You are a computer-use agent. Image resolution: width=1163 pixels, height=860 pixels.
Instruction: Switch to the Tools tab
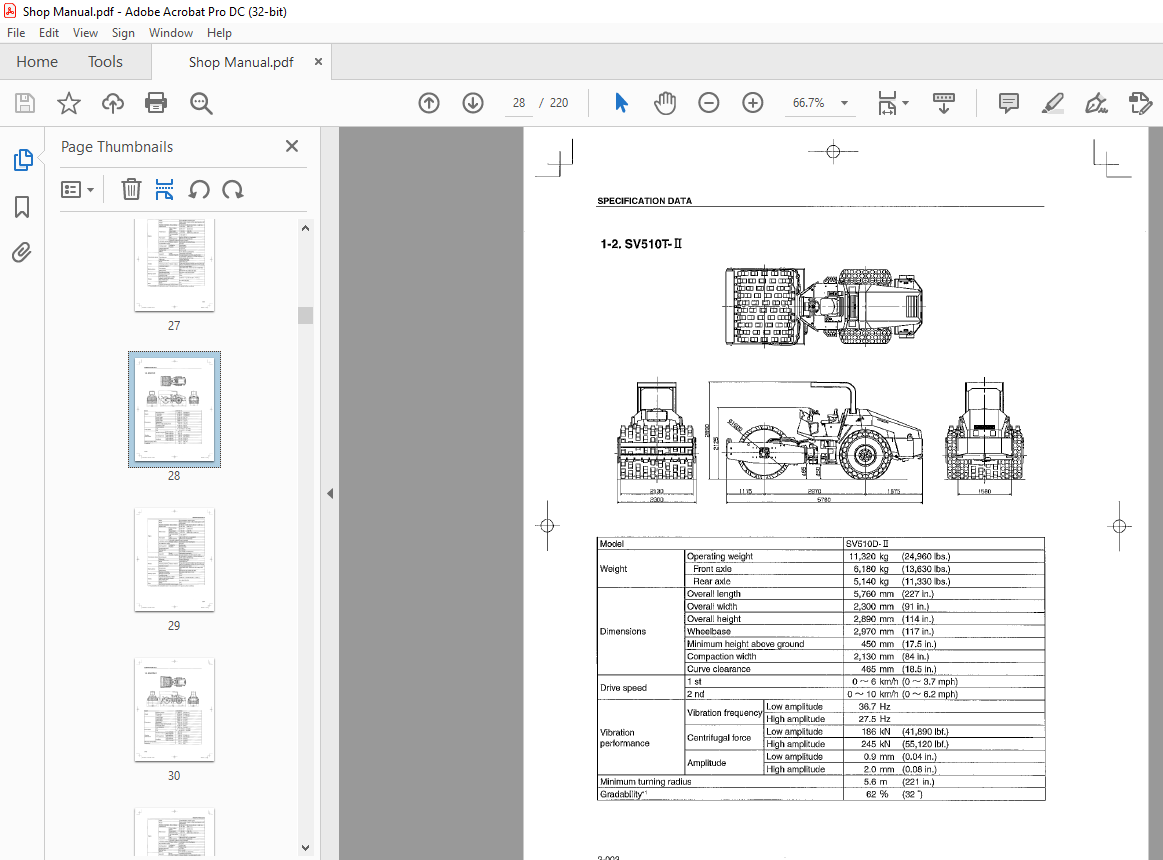tap(105, 62)
